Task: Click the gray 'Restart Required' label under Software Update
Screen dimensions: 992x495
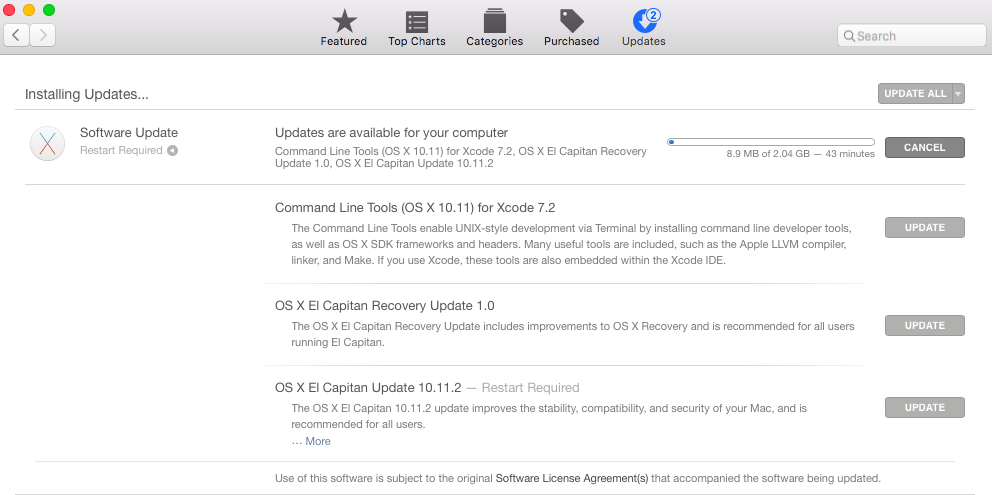Action: click(121, 151)
